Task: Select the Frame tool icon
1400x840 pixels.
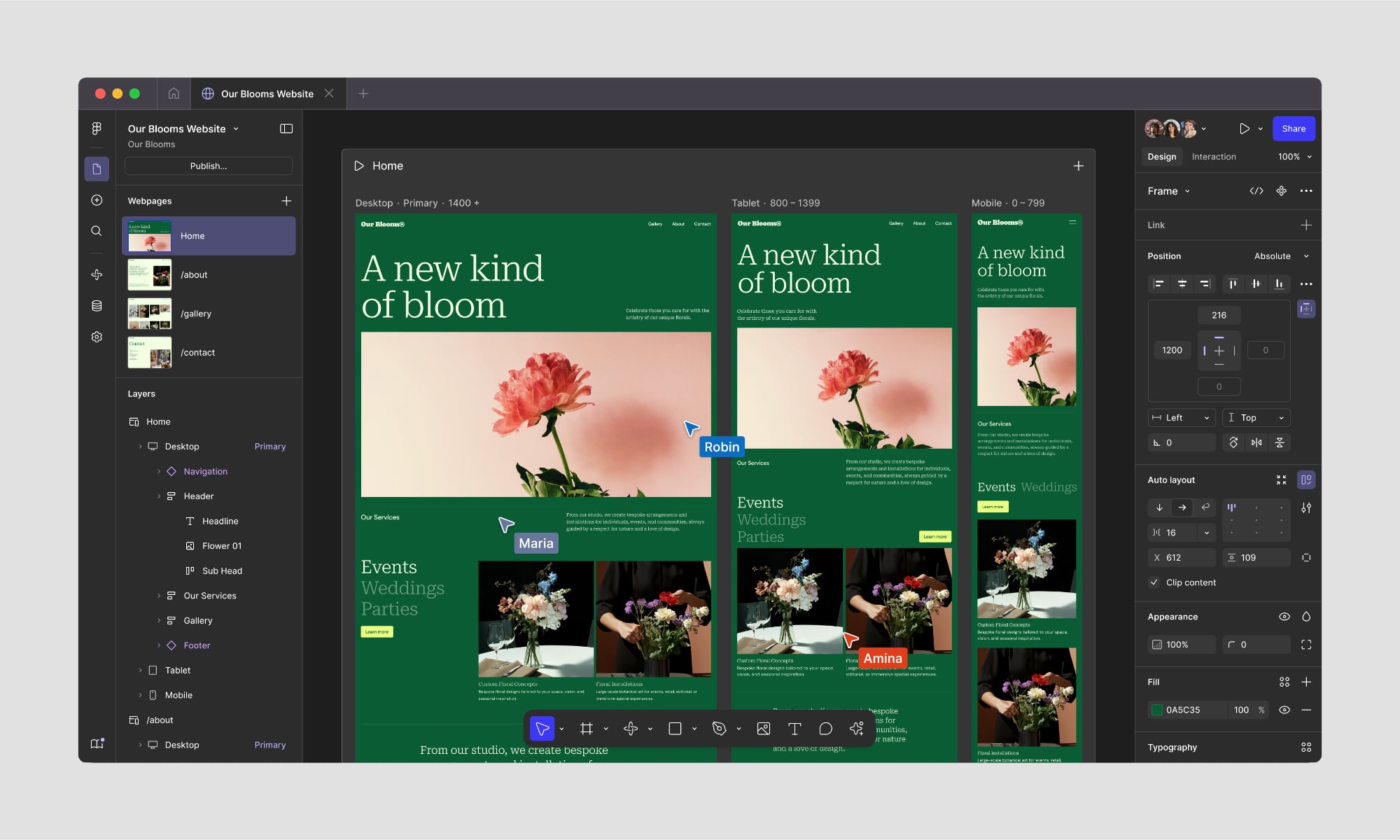Action: click(587, 729)
